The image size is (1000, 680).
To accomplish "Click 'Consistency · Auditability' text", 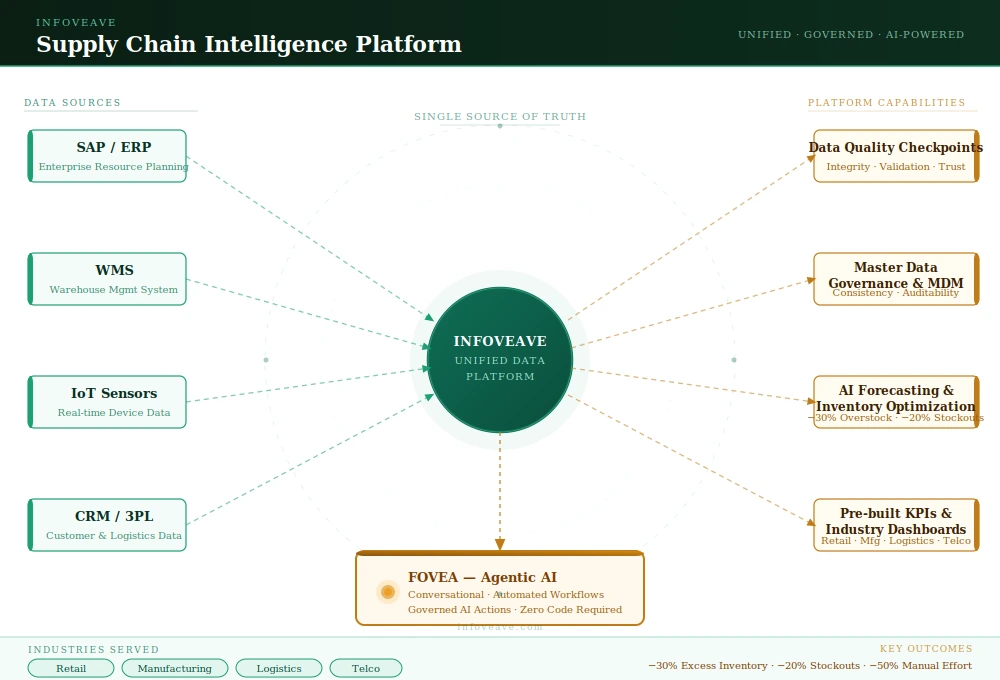I will pos(895,293).
